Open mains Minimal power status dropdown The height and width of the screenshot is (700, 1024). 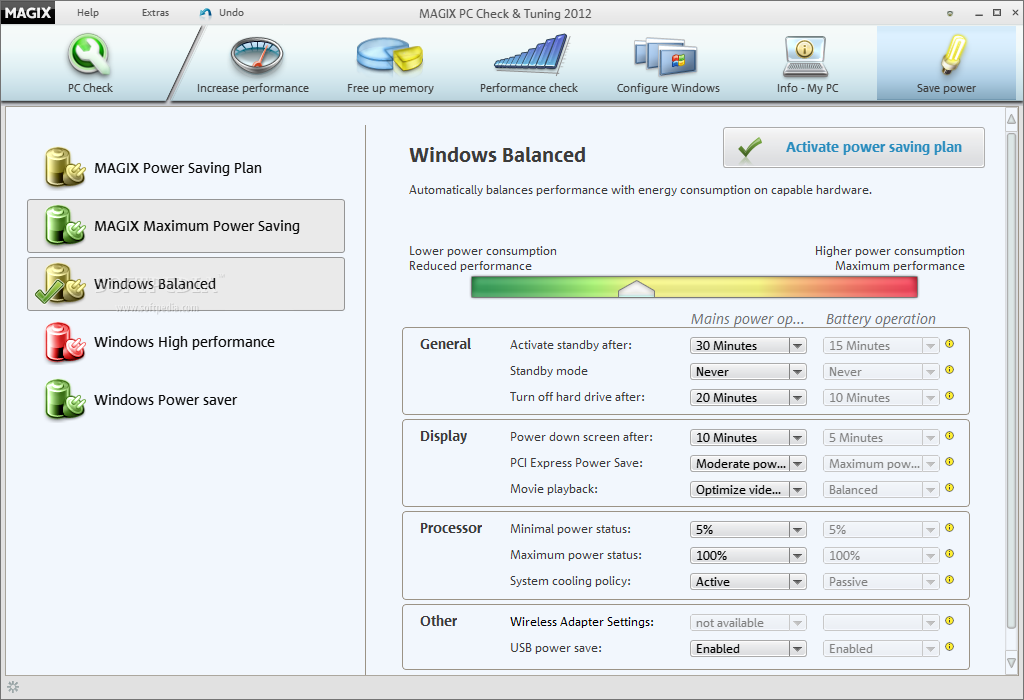point(748,530)
